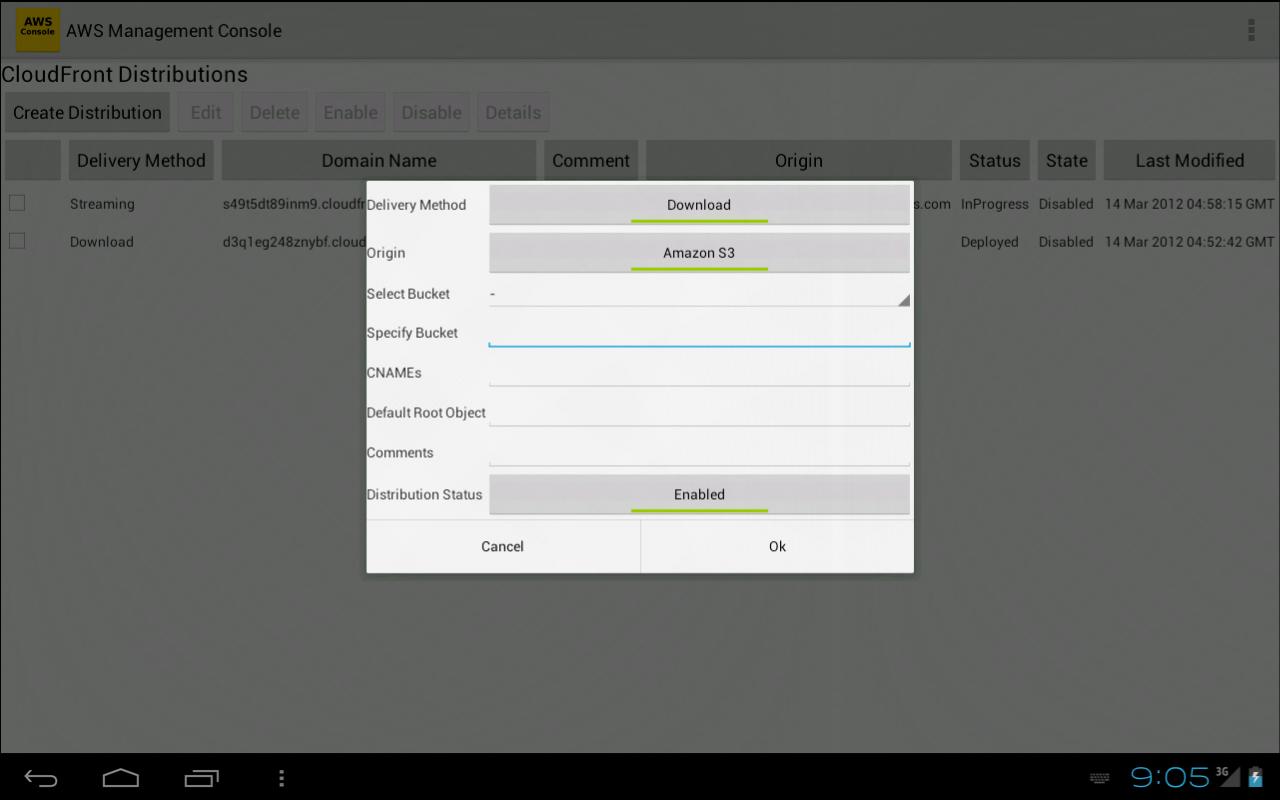Image resolution: width=1280 pixels, height=800 pixels.
Task: Open the Delivery Method Download selector
Action: click(699, 204)
